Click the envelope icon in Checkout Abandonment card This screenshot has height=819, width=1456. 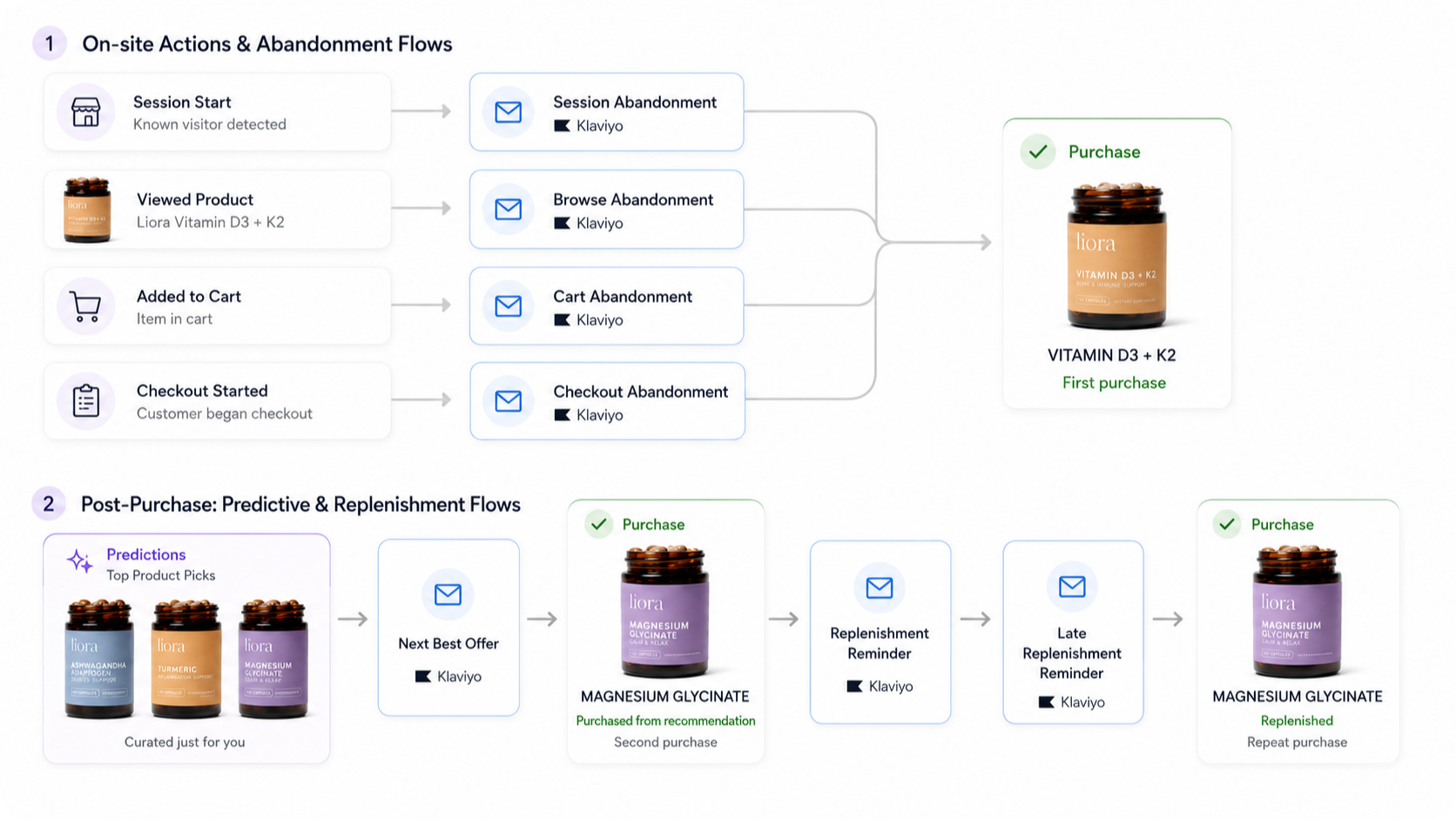coord(509,401)
